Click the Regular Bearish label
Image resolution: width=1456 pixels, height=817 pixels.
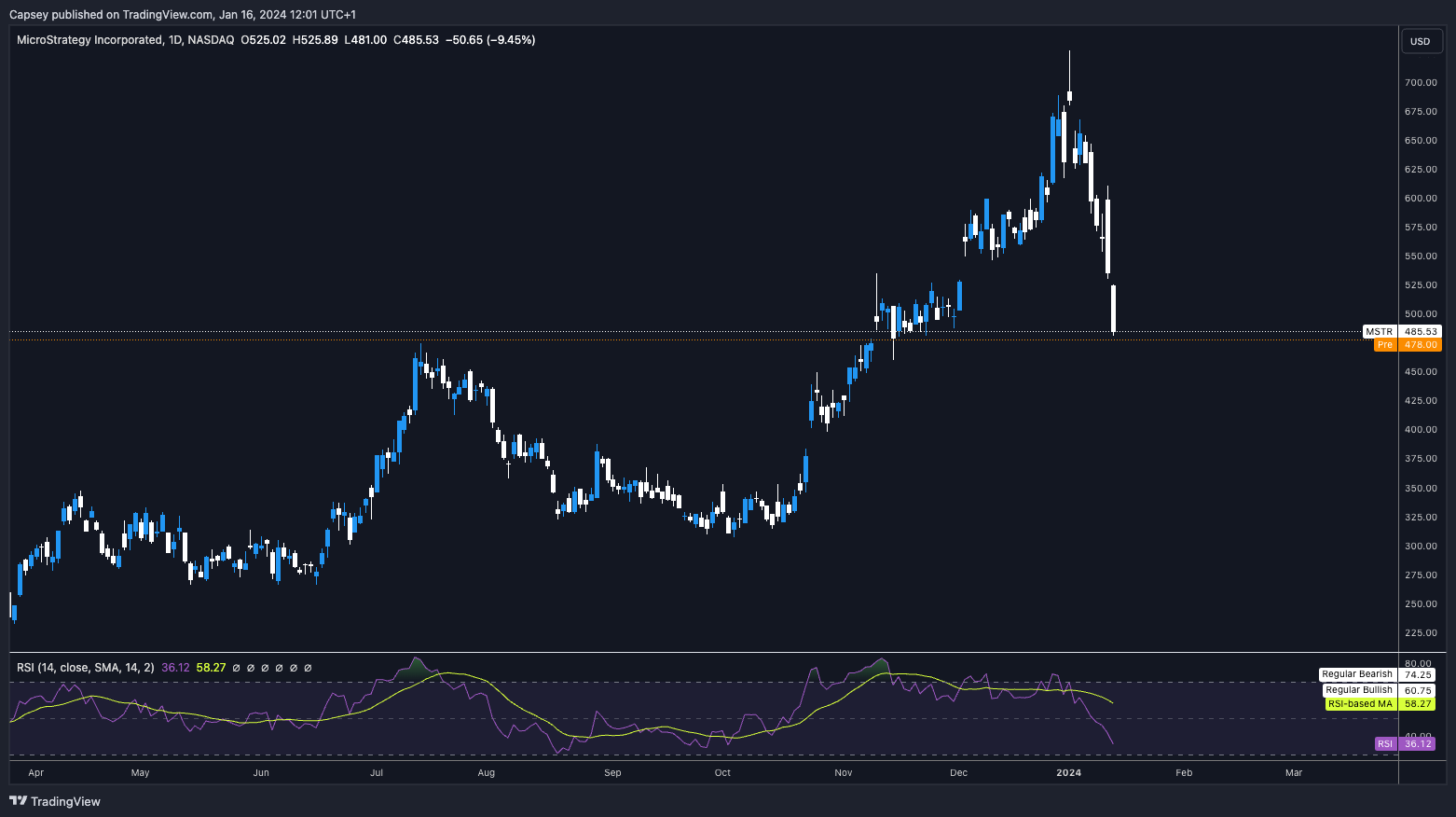pyautogui.click(x=1357, y=674)
